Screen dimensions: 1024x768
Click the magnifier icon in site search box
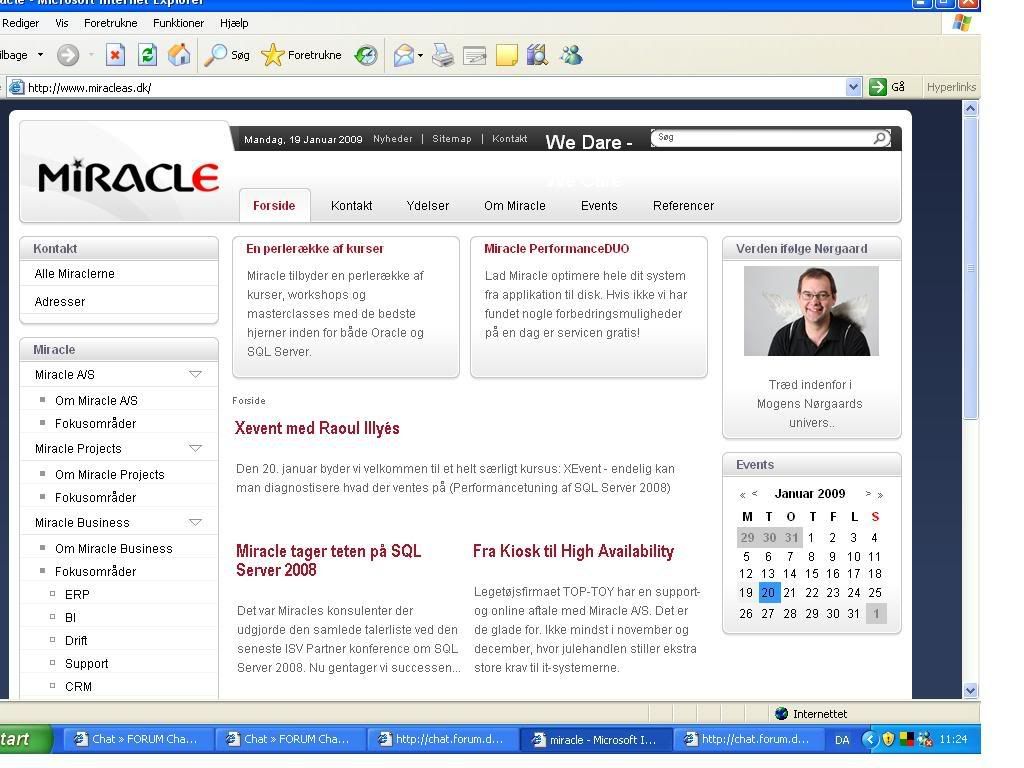pyautogui.click(x=880, y=138)
